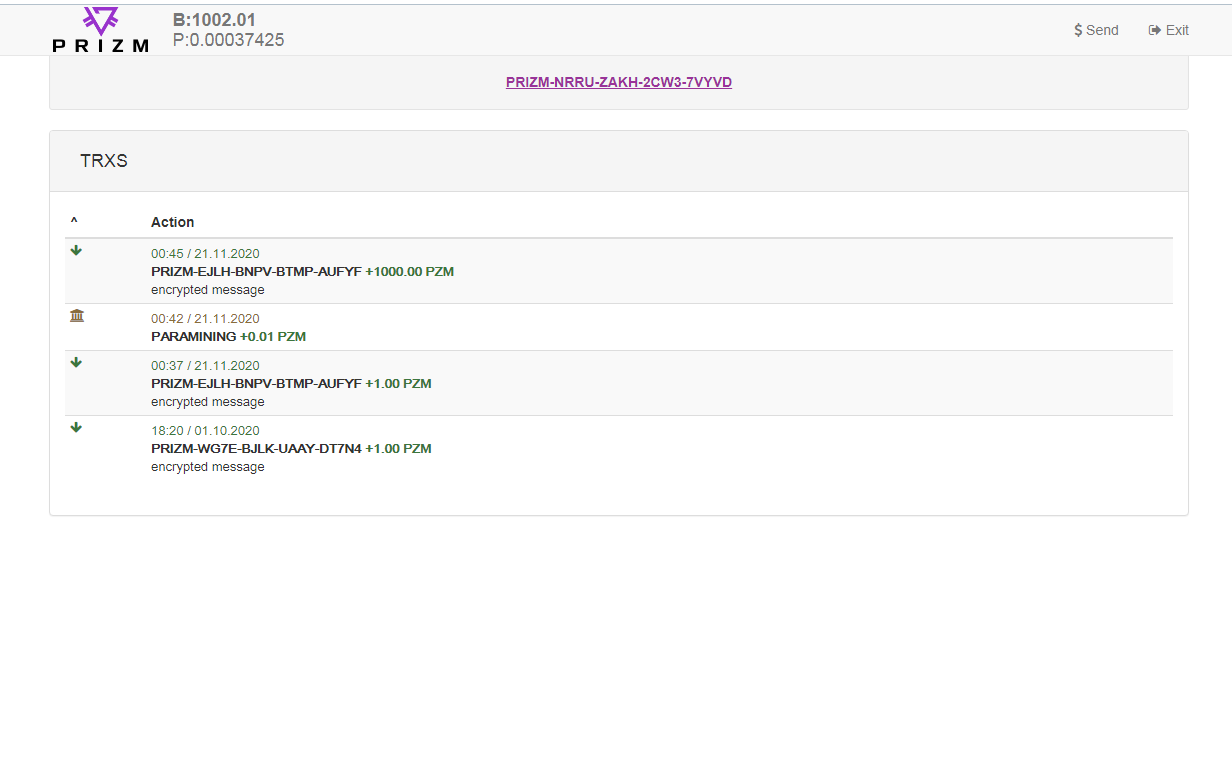Screen dimensions: 1232x758
Task: Click +1.00 PZM amount in 18:20 row
Action: coord(398,449)
